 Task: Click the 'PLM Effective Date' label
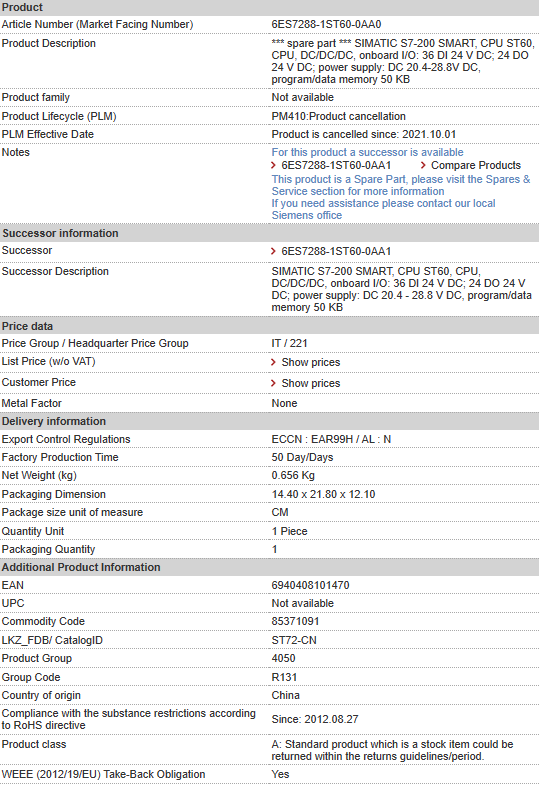[x=48, y=134]
